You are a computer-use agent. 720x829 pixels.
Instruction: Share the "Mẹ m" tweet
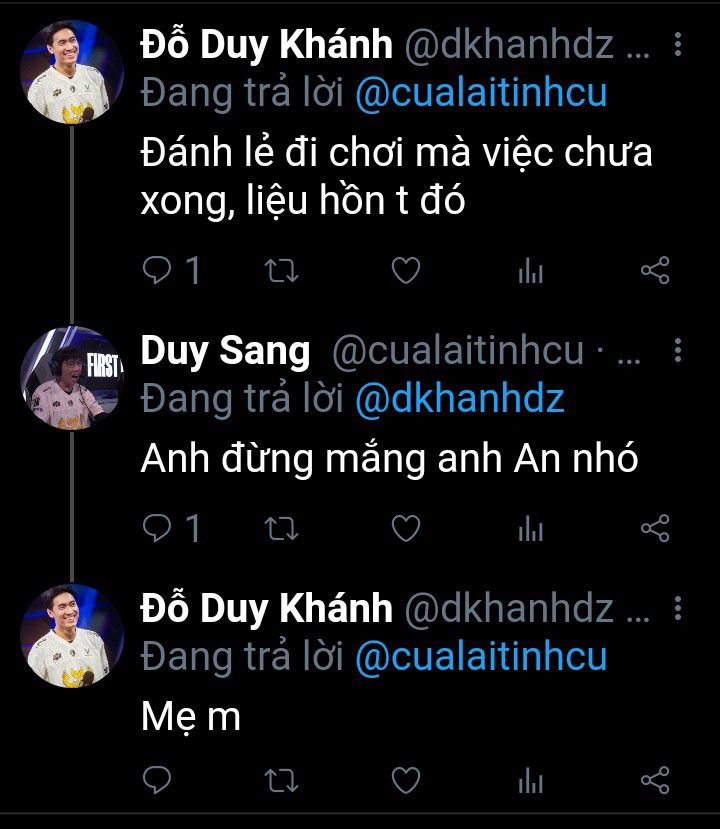[654, 779]
